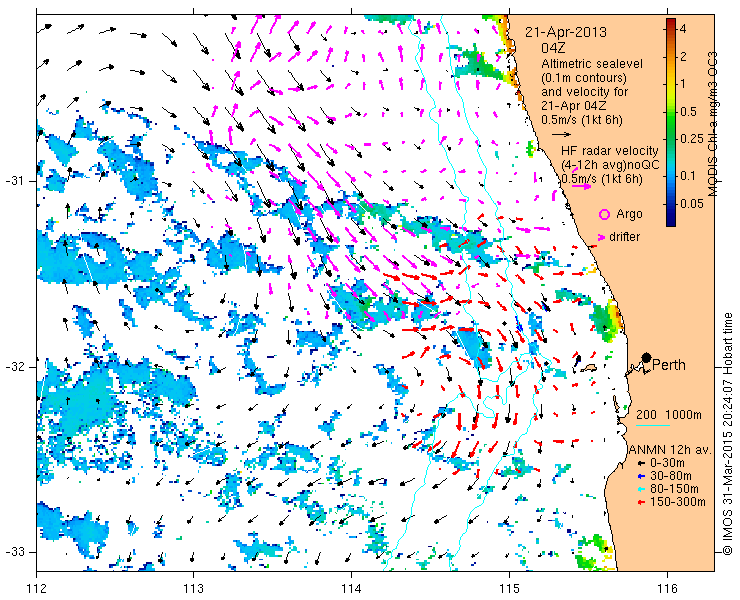Click the colorbar tick label '0.1'

coord(687,176)
